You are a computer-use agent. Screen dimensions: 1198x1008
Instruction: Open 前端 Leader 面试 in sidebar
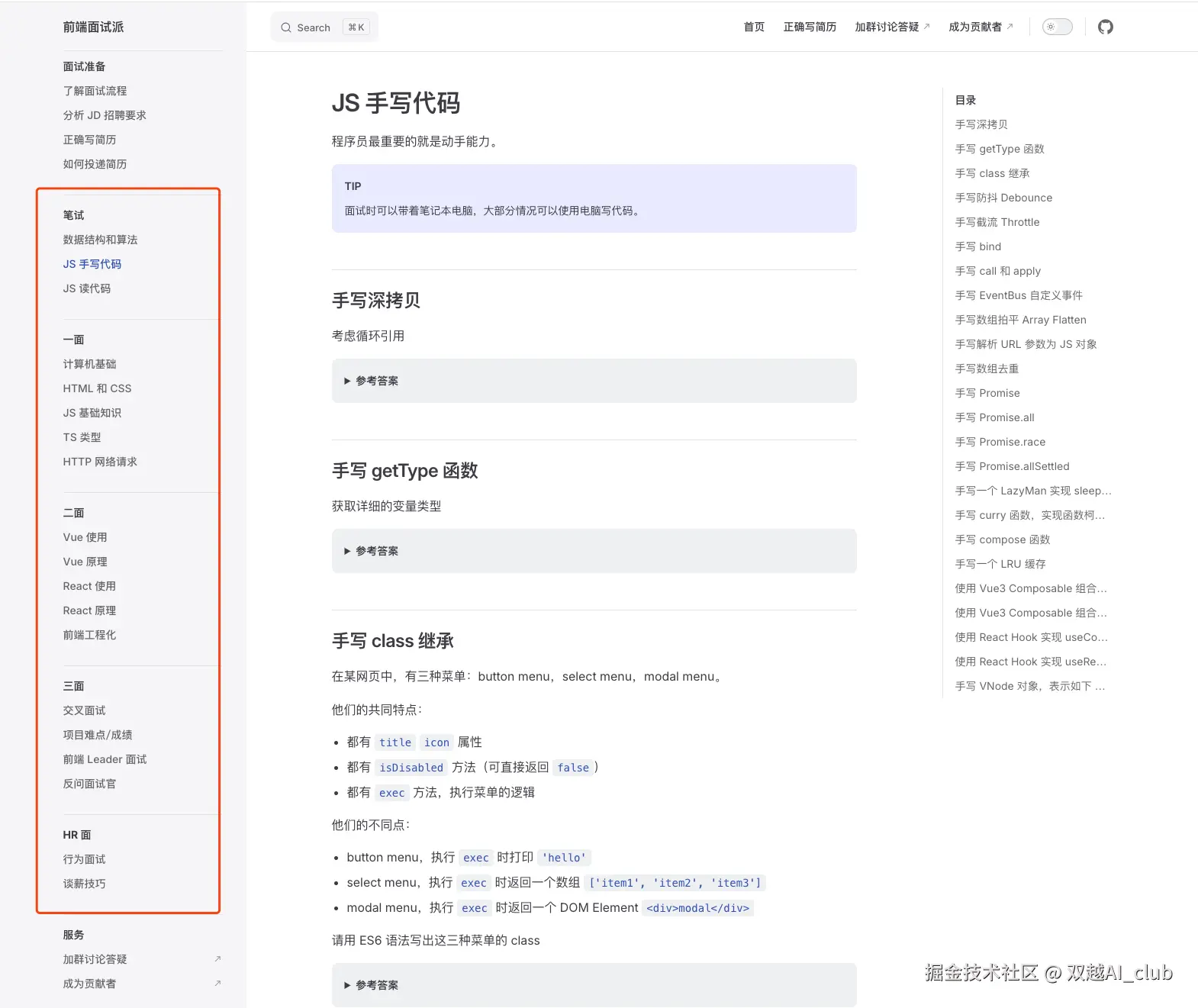tap(105, 759)
